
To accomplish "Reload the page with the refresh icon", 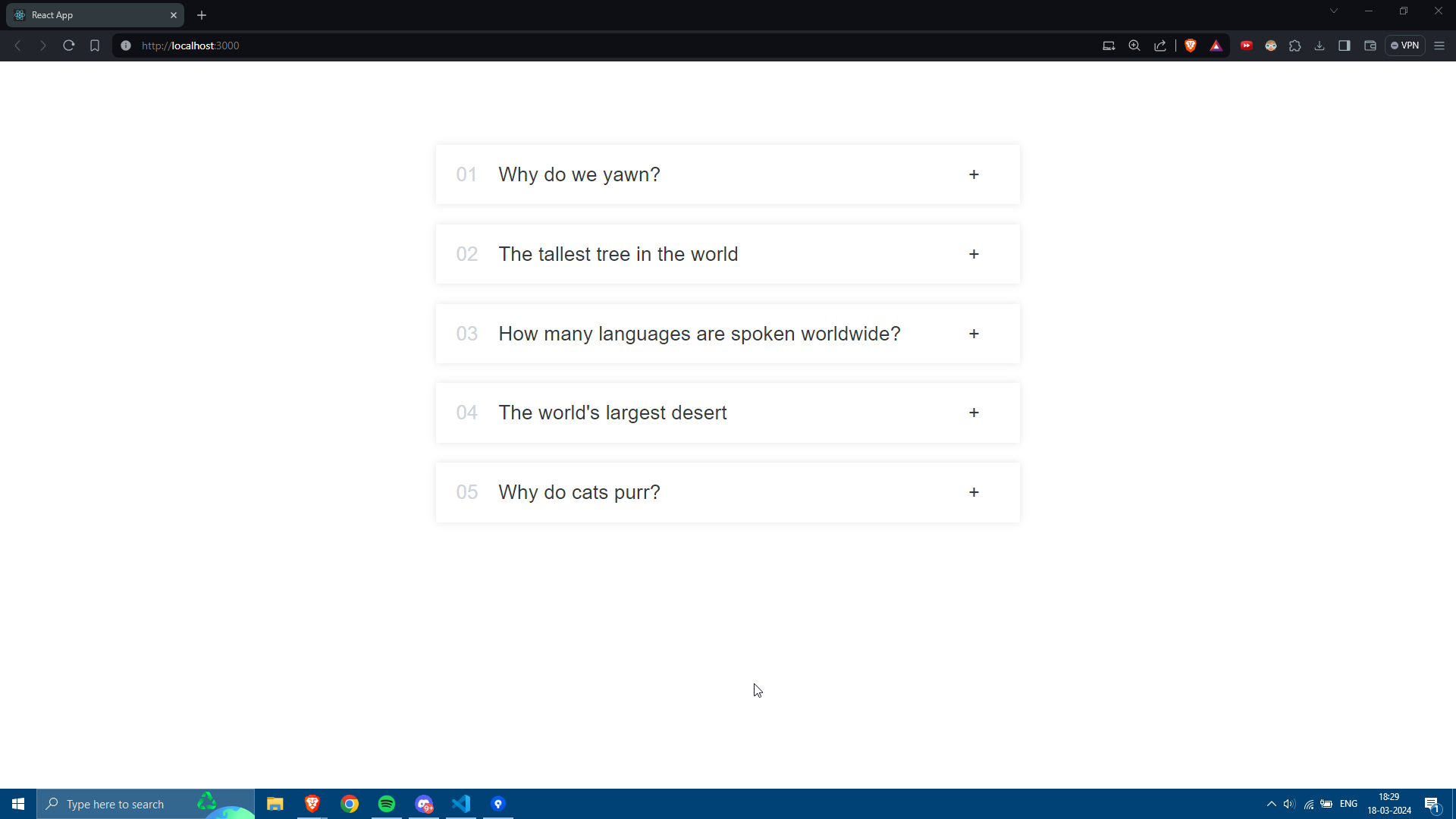I will (x=68, y=45).
